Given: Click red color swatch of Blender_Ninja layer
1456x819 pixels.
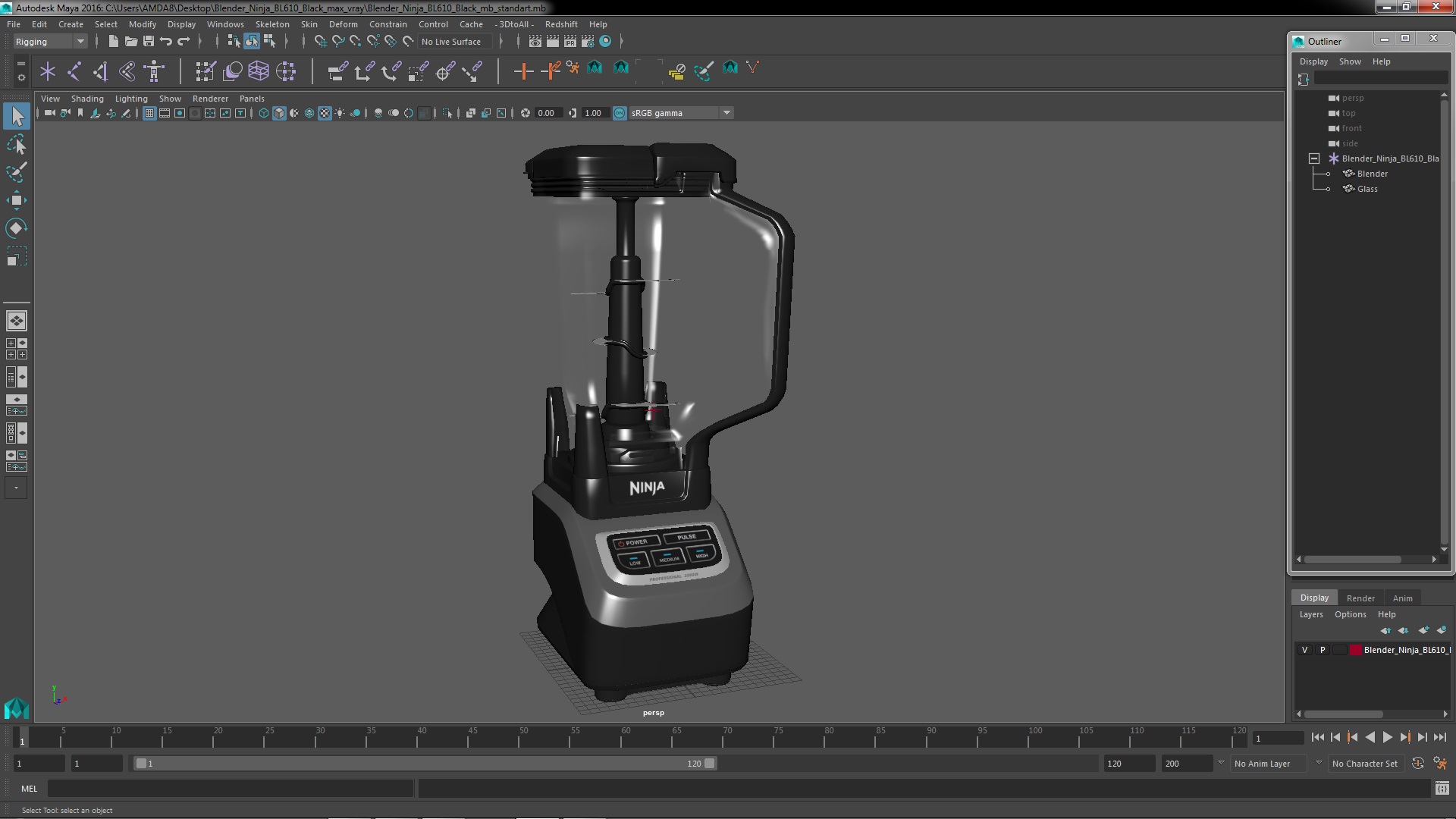Looking at the screenshot, I should pyautogui.click(x=1356, y=650).
